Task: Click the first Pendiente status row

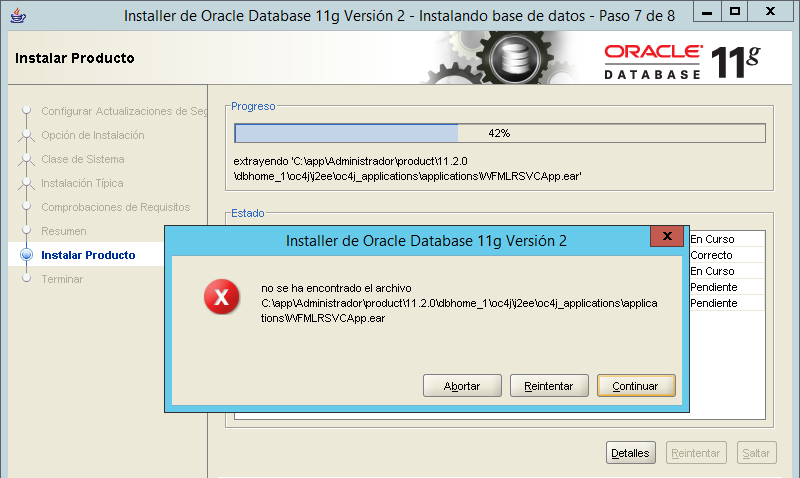Action: point(727,287)
